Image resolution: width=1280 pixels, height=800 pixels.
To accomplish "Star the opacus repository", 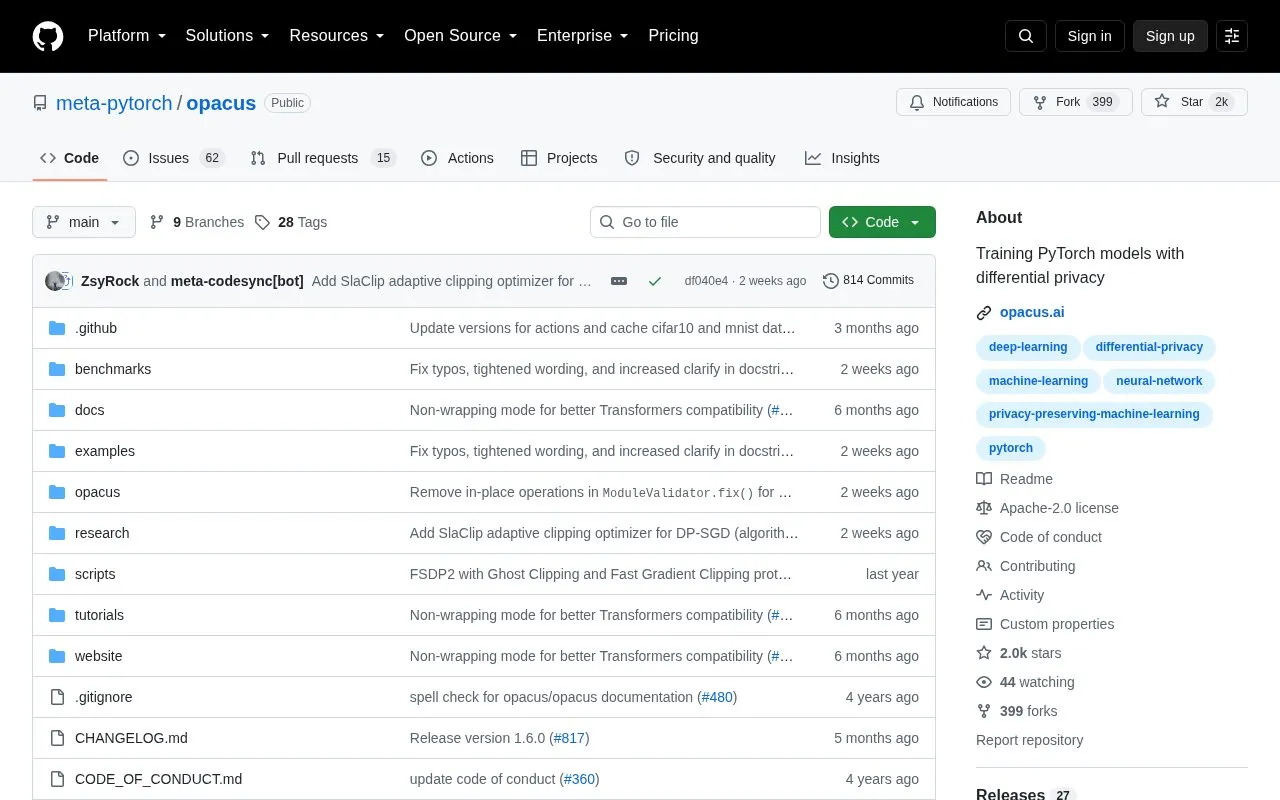I will 1194,102.
